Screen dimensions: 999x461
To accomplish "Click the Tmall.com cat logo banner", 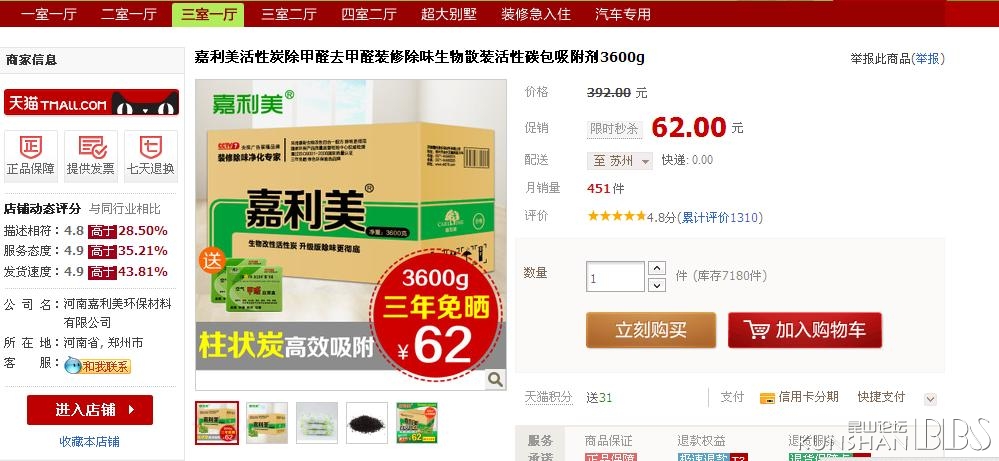I will (91, 103).
